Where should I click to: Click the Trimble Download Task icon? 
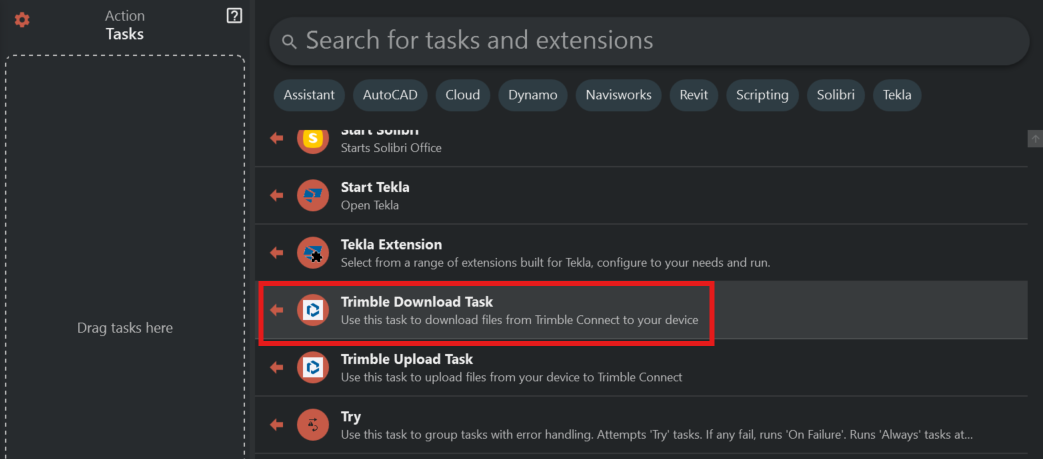point(313,310)
